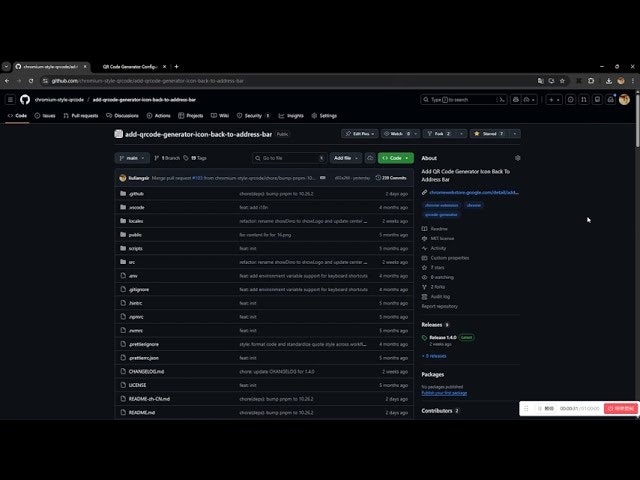640x480 pixels.
Task: Open Projects tab
Action: pos(191,116)
